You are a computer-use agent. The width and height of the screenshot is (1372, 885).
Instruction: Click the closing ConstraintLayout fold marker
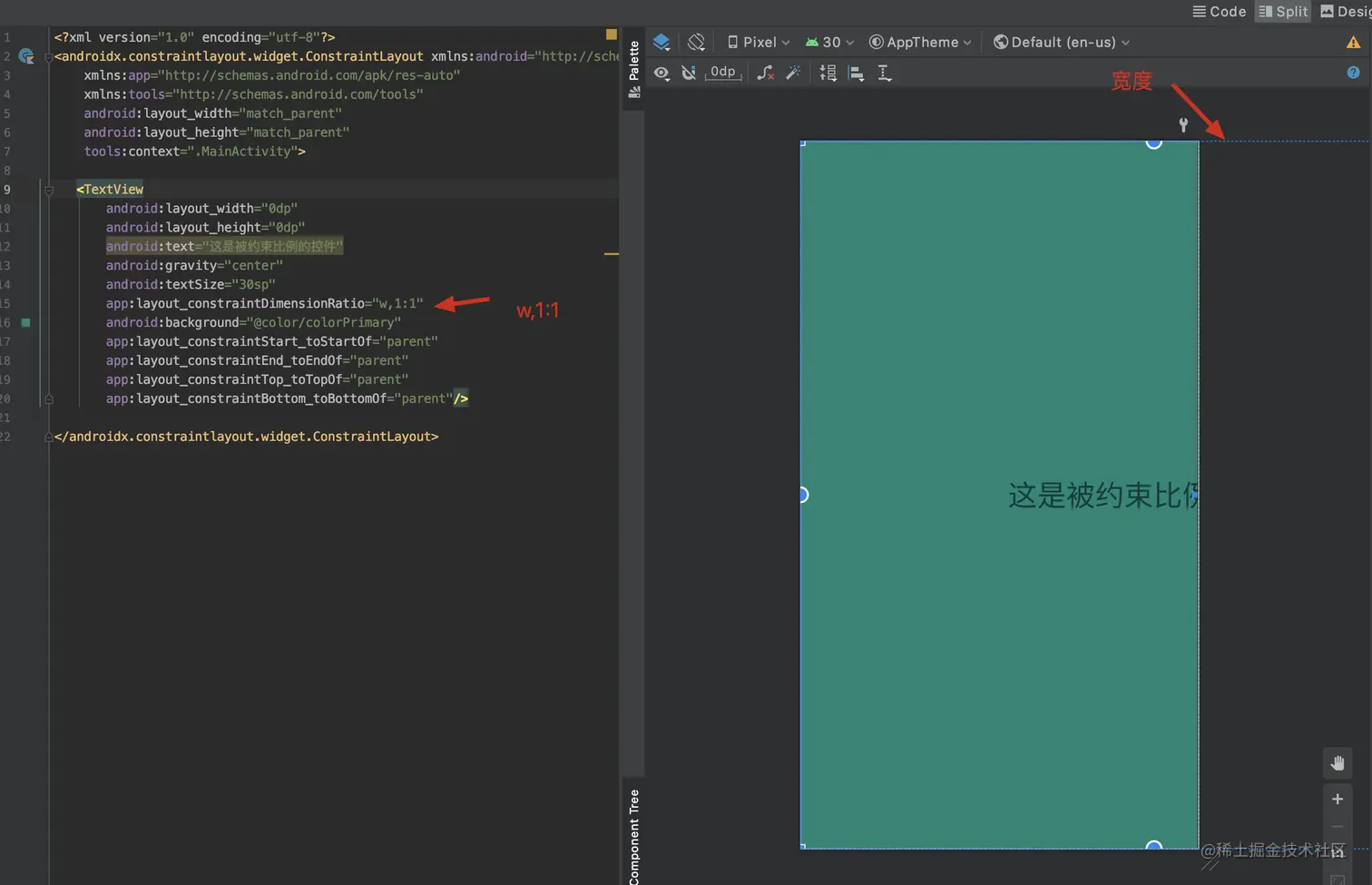point(48,437)
